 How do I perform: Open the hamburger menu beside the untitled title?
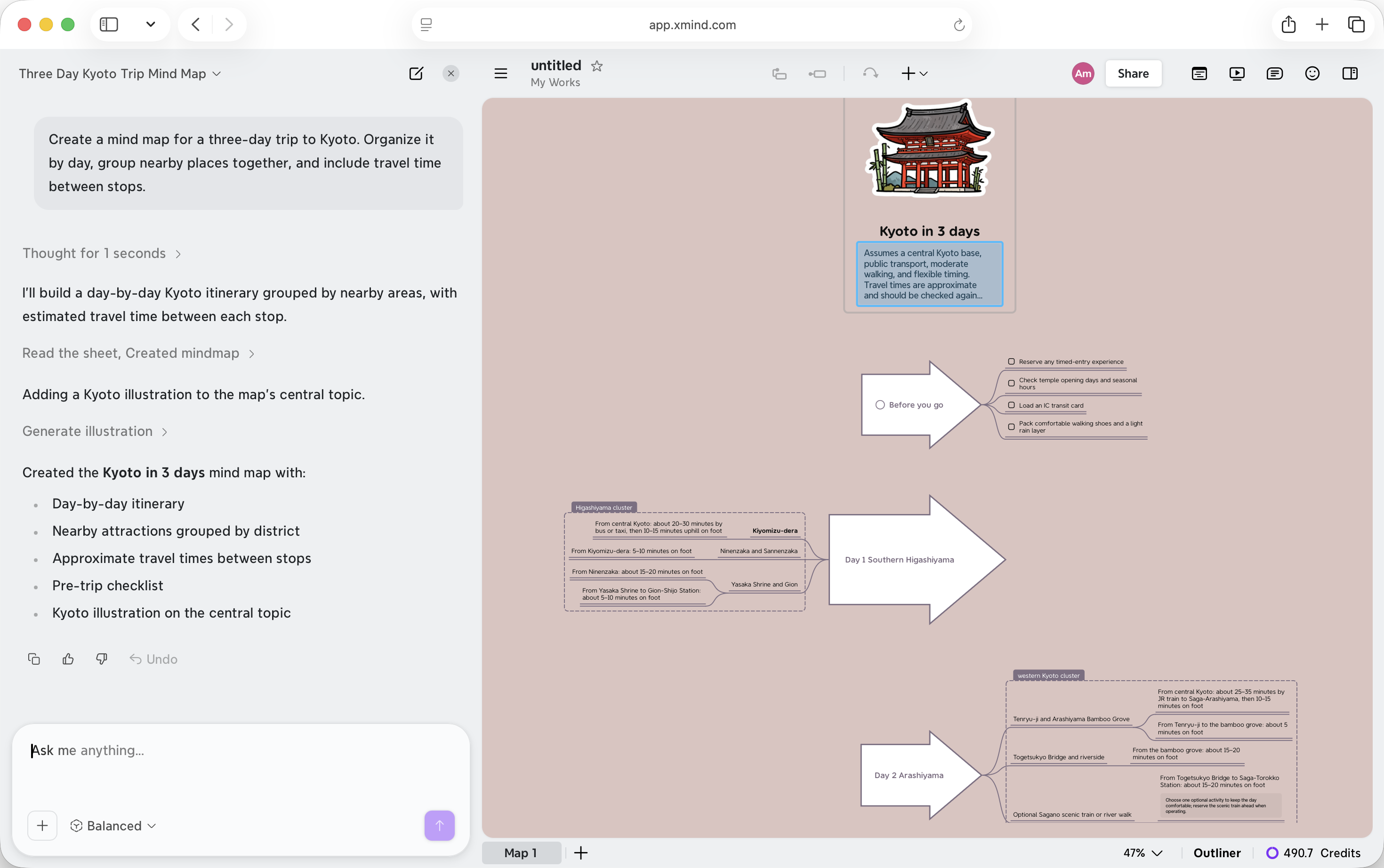click(500, 73)
